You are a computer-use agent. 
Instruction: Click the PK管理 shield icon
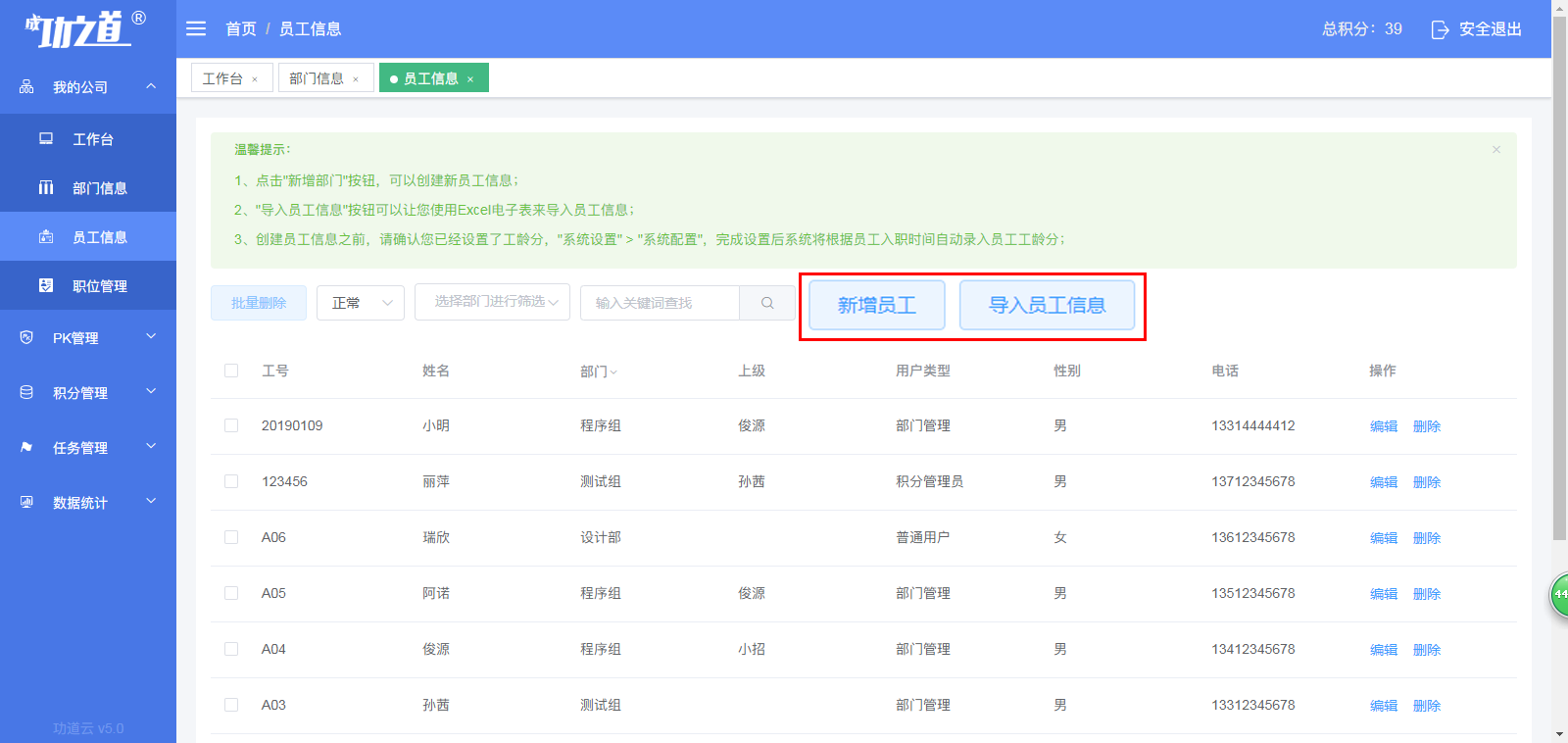[x=26, y=337]
